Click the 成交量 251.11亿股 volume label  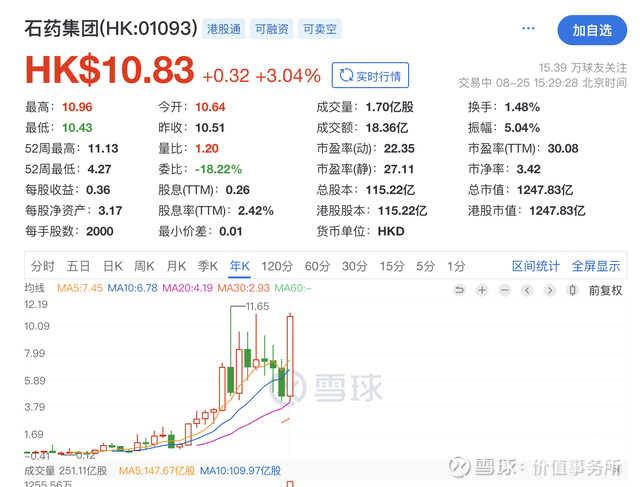66,471
